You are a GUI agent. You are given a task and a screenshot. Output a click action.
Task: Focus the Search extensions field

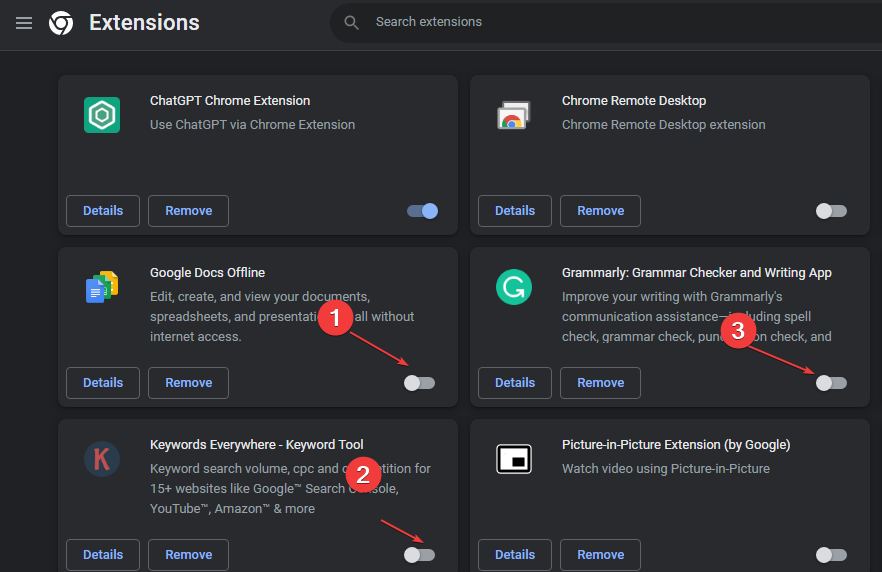(x=600, y=22)
